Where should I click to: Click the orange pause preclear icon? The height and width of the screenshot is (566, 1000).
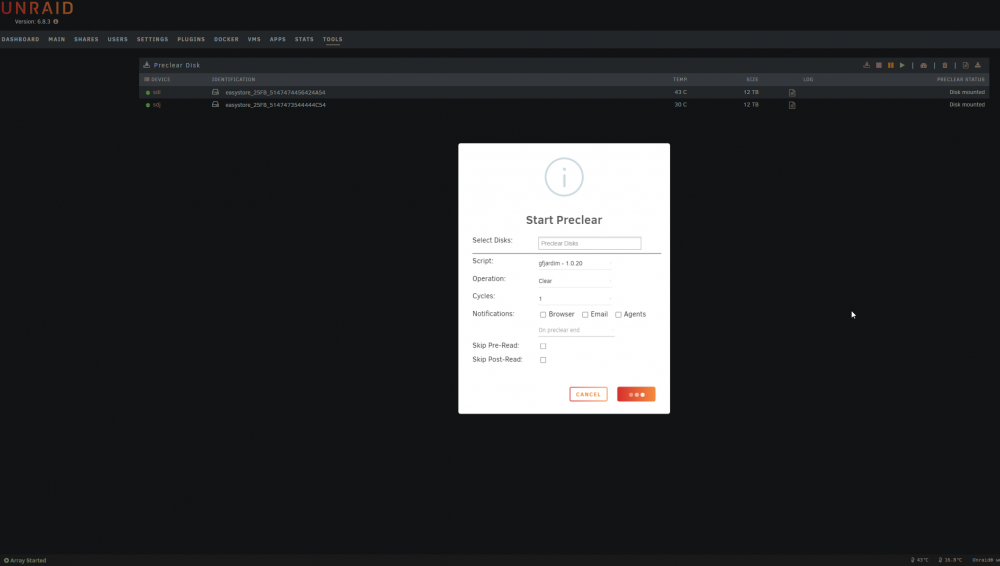(x=890, y=65)
